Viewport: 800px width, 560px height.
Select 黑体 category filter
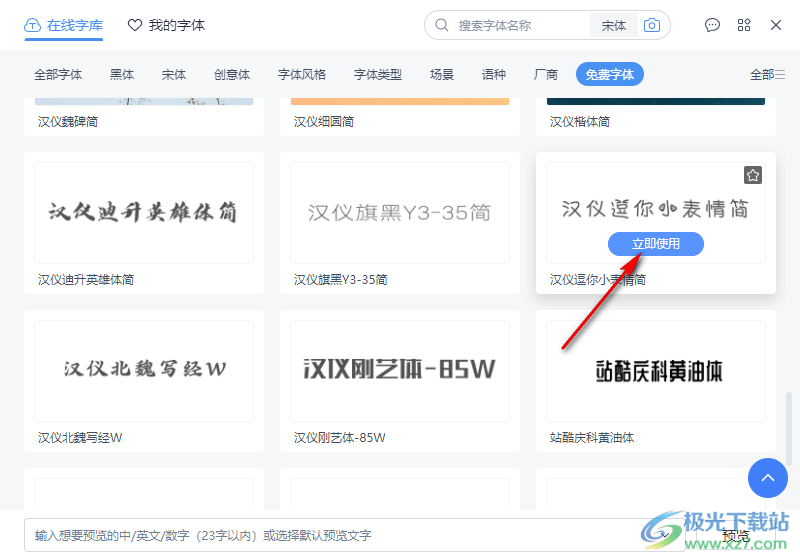pyautogui.click(x=122, y=74)
